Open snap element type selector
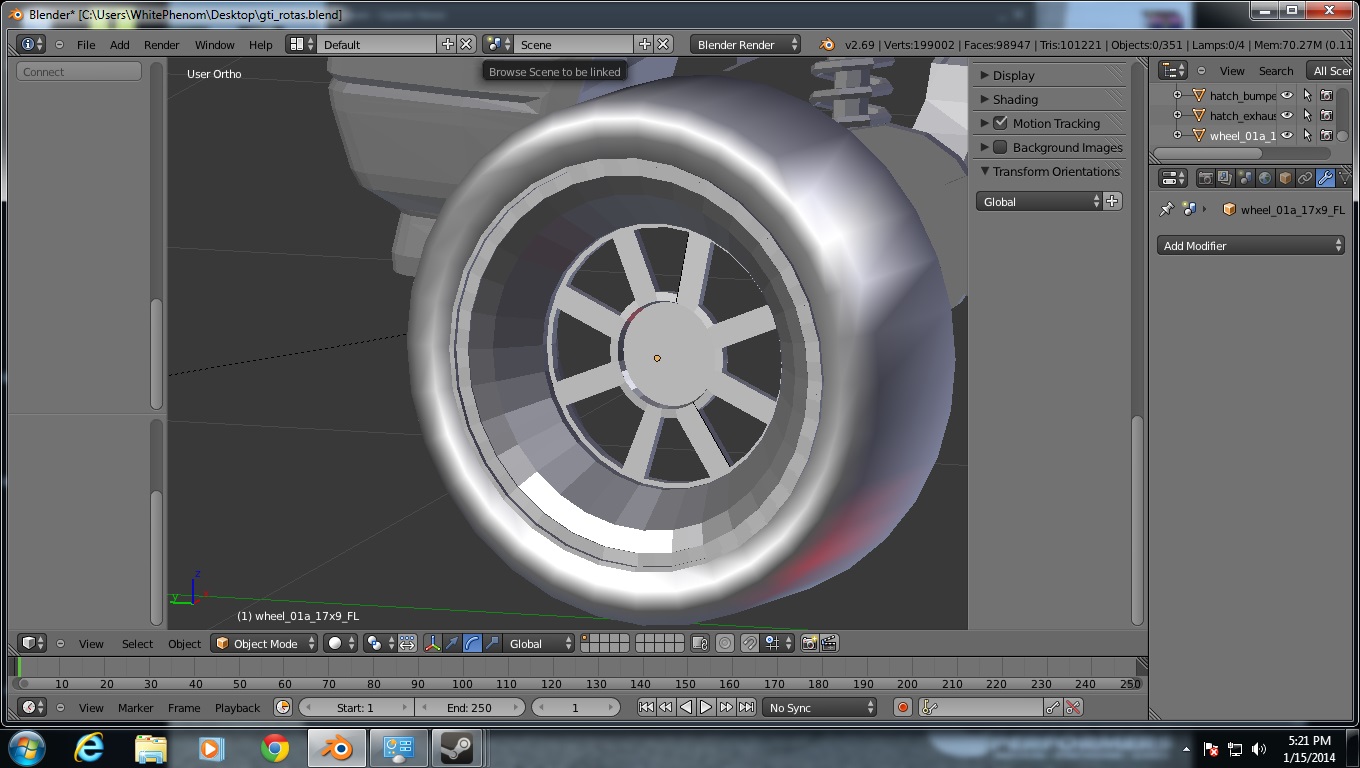This screenshot has width=1360, height=768. pos(777,643)
